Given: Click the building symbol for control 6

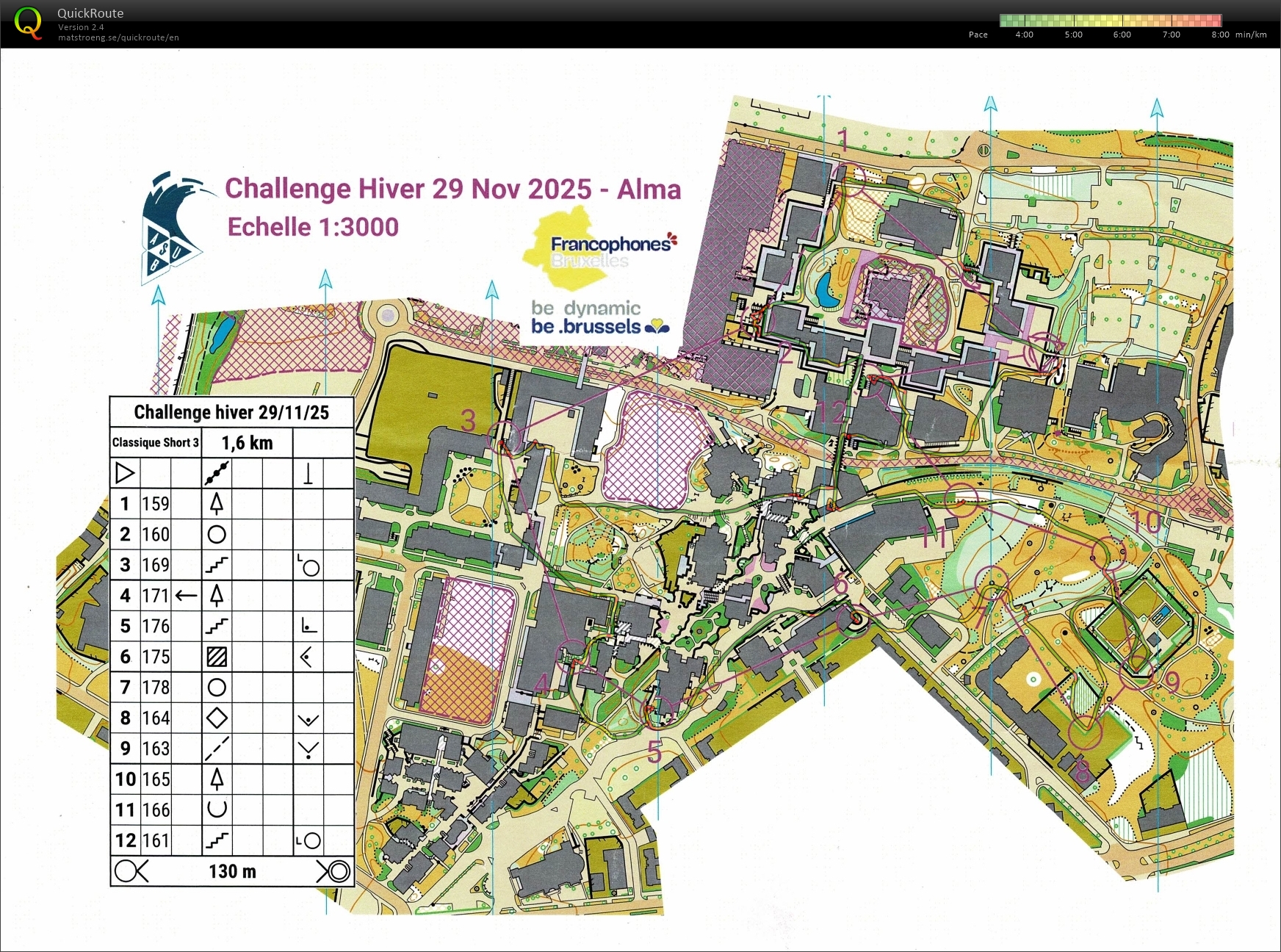Looking at the screenshot, I should pos(217,657).
